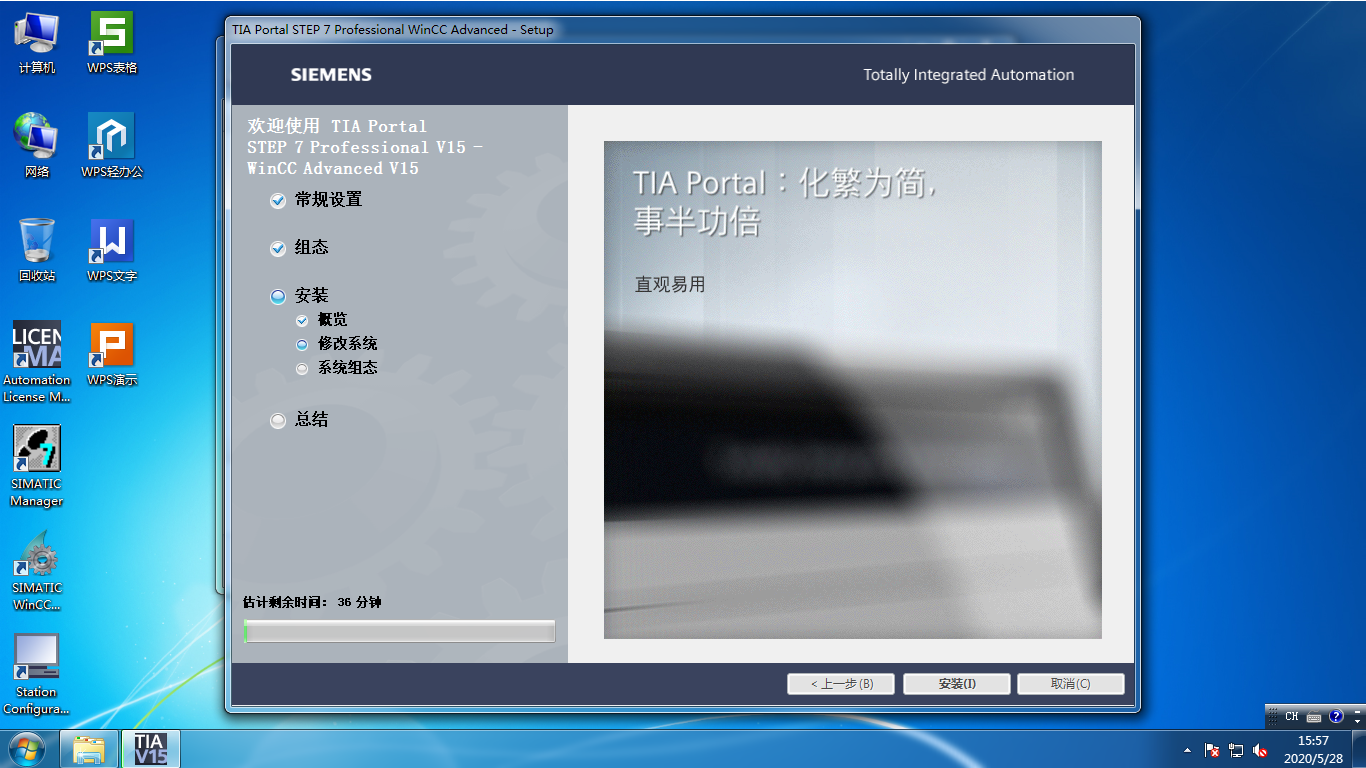Viewport: 1366px width, 768px height.
Task: Click the 安装(I) install button
Action: pyautogui.click(x=957, y=684)
